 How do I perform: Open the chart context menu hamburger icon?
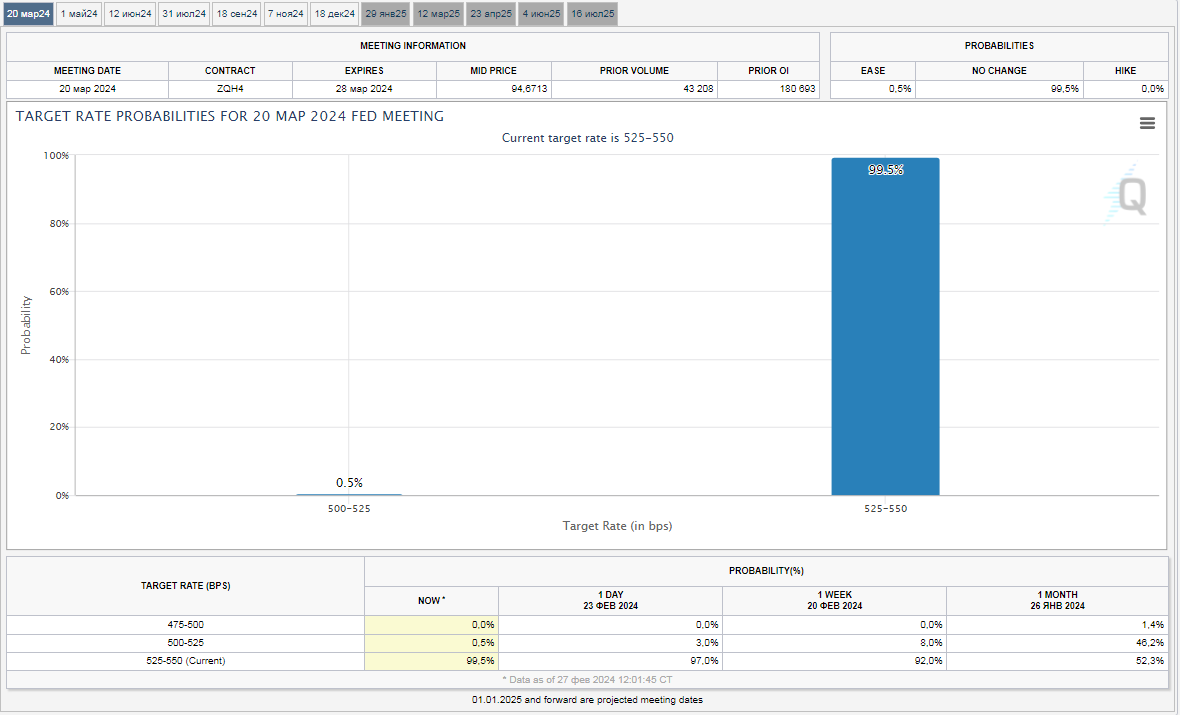click(1147, 123)
